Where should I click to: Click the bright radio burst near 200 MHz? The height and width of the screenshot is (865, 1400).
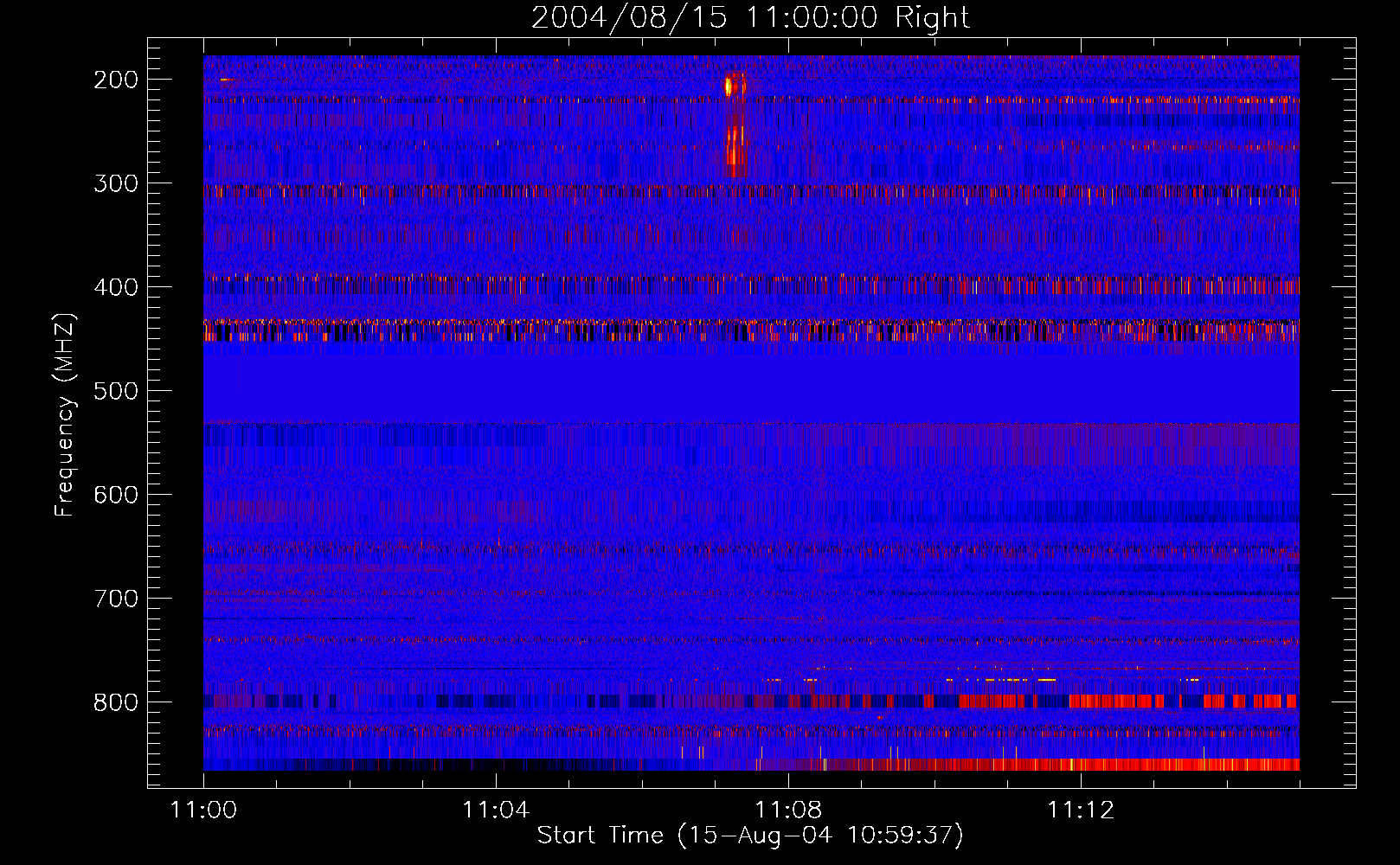[734, 86]
